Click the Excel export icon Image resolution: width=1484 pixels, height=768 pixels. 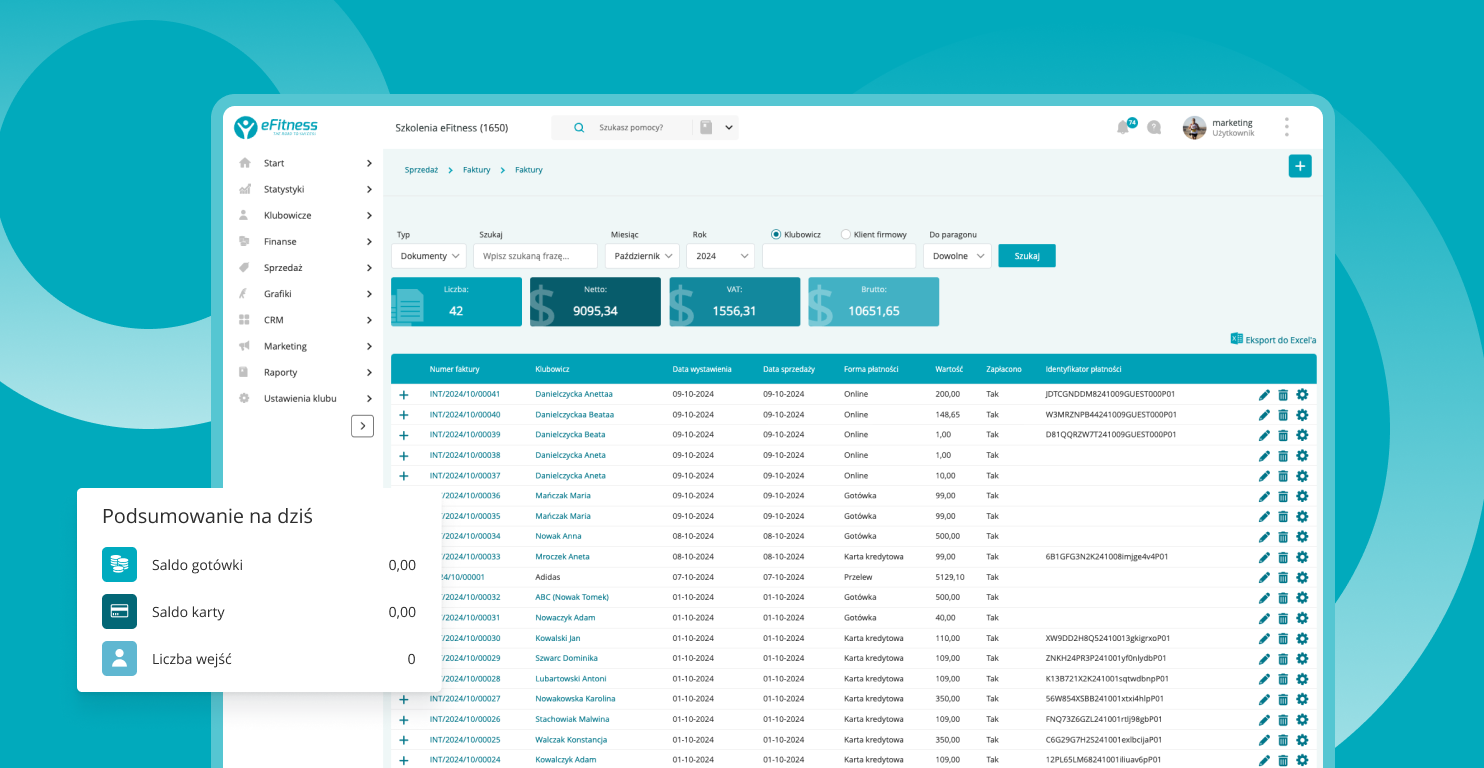[x=1236, y=339]
